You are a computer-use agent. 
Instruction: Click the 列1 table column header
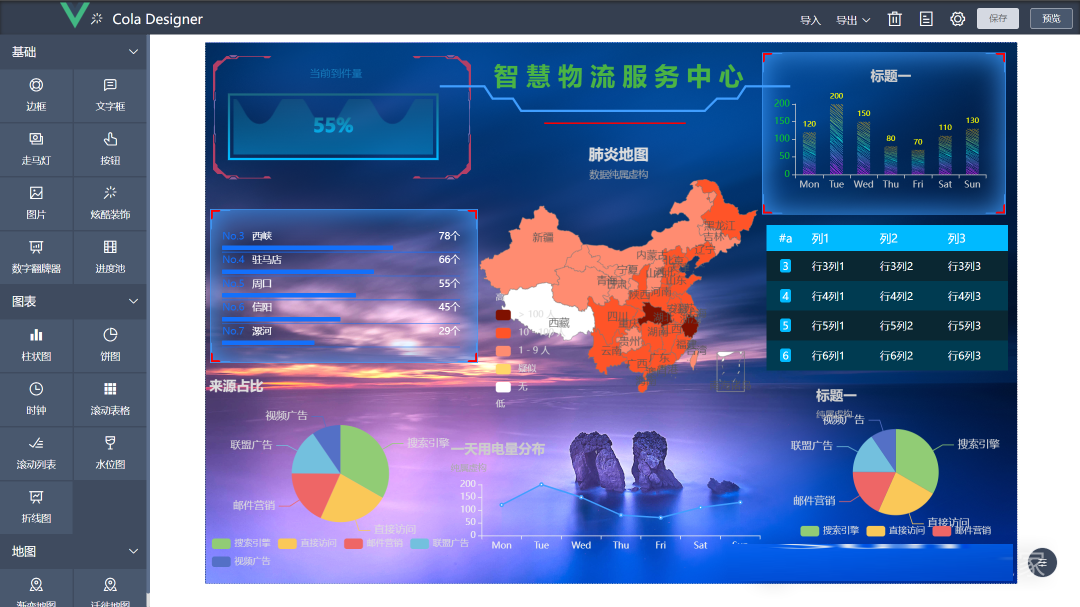(820, 238)
